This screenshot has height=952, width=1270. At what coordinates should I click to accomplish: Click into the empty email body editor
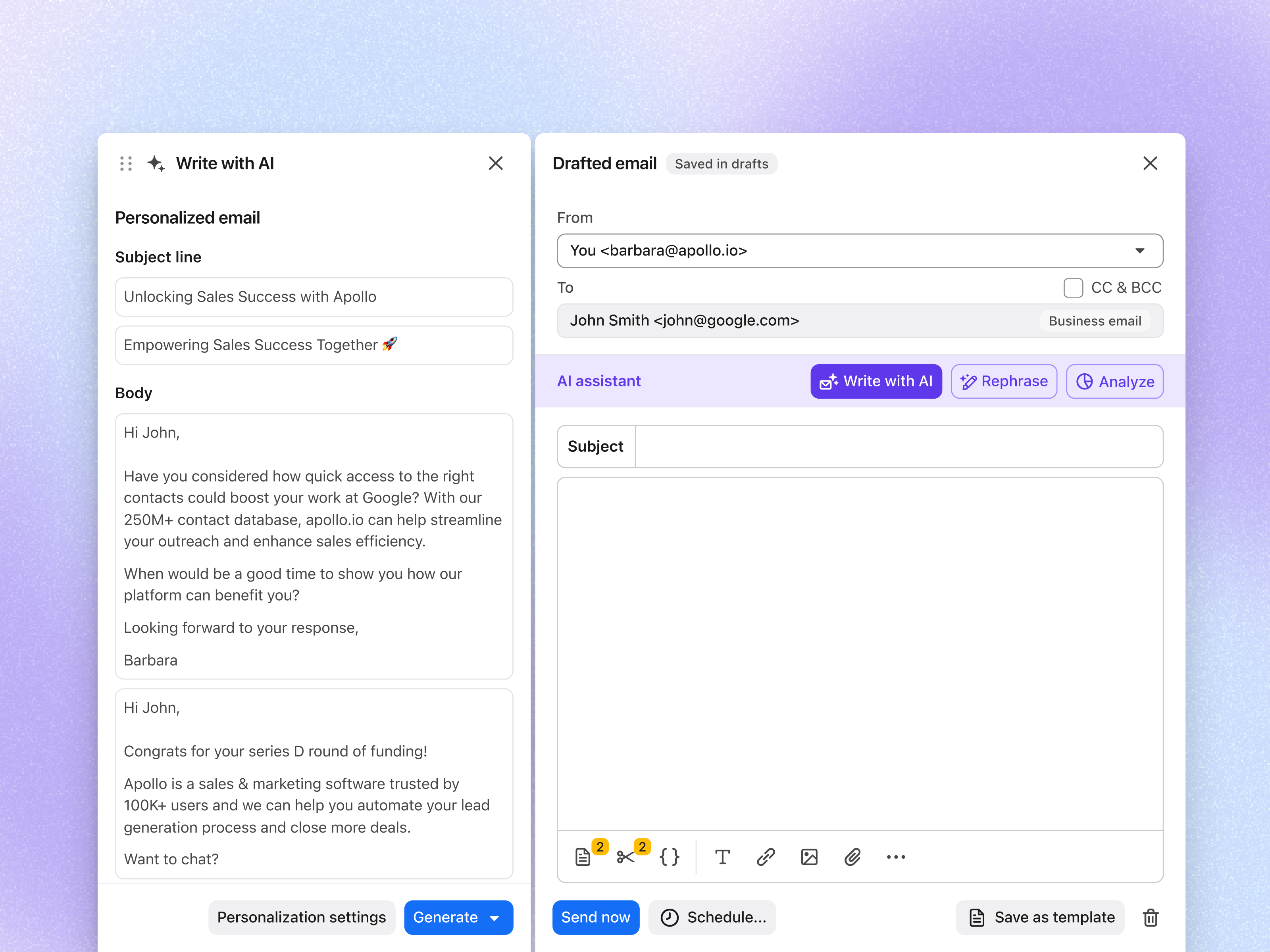(x=860, y=654)
